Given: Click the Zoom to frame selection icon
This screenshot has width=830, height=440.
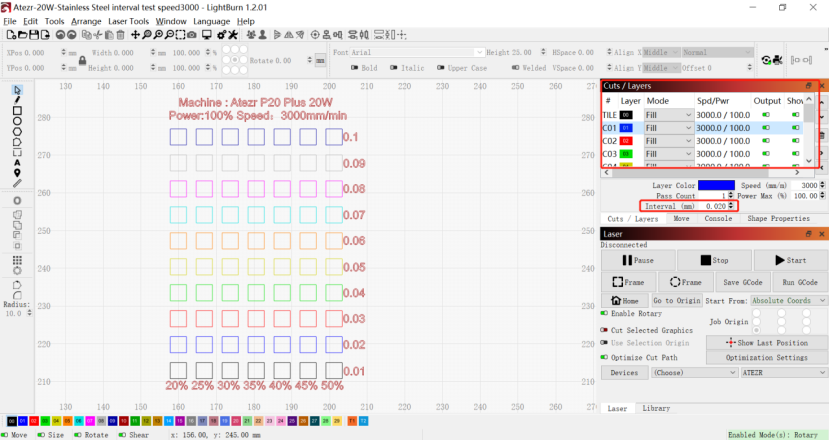Looking at the screenshot, I should pos(181,35).
